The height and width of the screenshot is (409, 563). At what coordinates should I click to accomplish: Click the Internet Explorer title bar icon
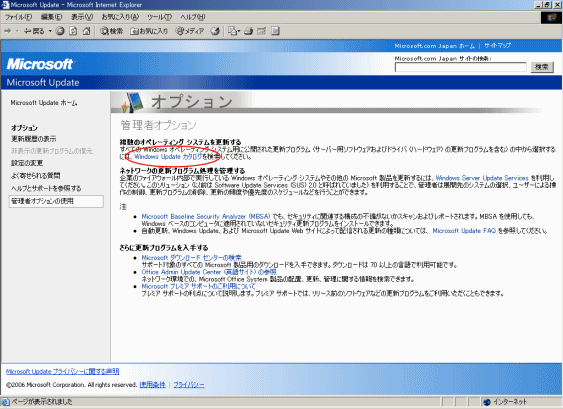5,5
